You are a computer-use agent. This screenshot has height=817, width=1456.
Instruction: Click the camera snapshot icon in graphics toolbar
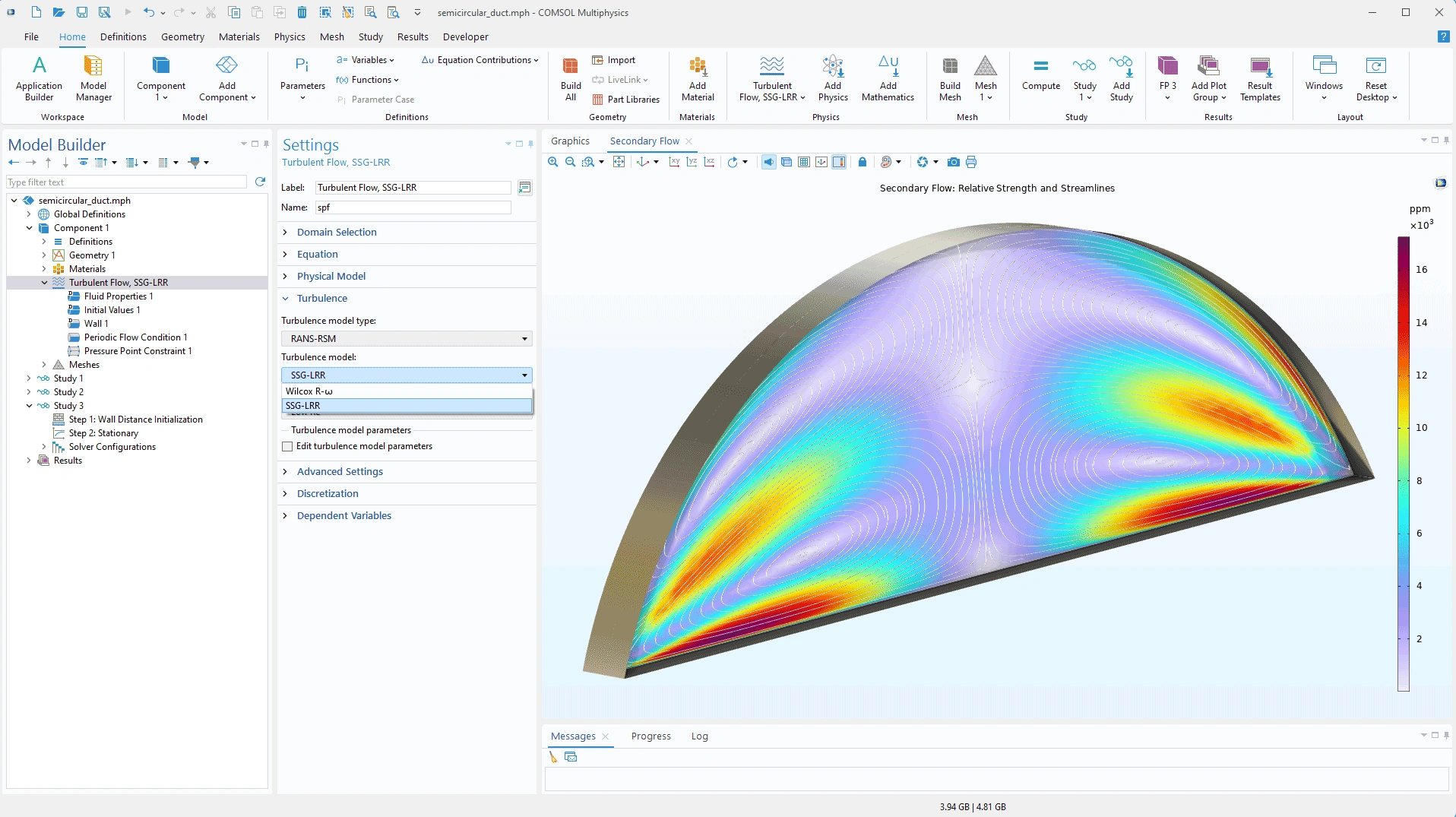tap(954, 162)
